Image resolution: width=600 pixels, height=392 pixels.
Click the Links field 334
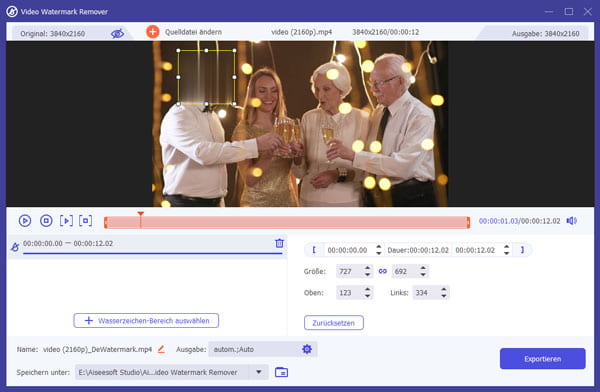click(426, 293)
